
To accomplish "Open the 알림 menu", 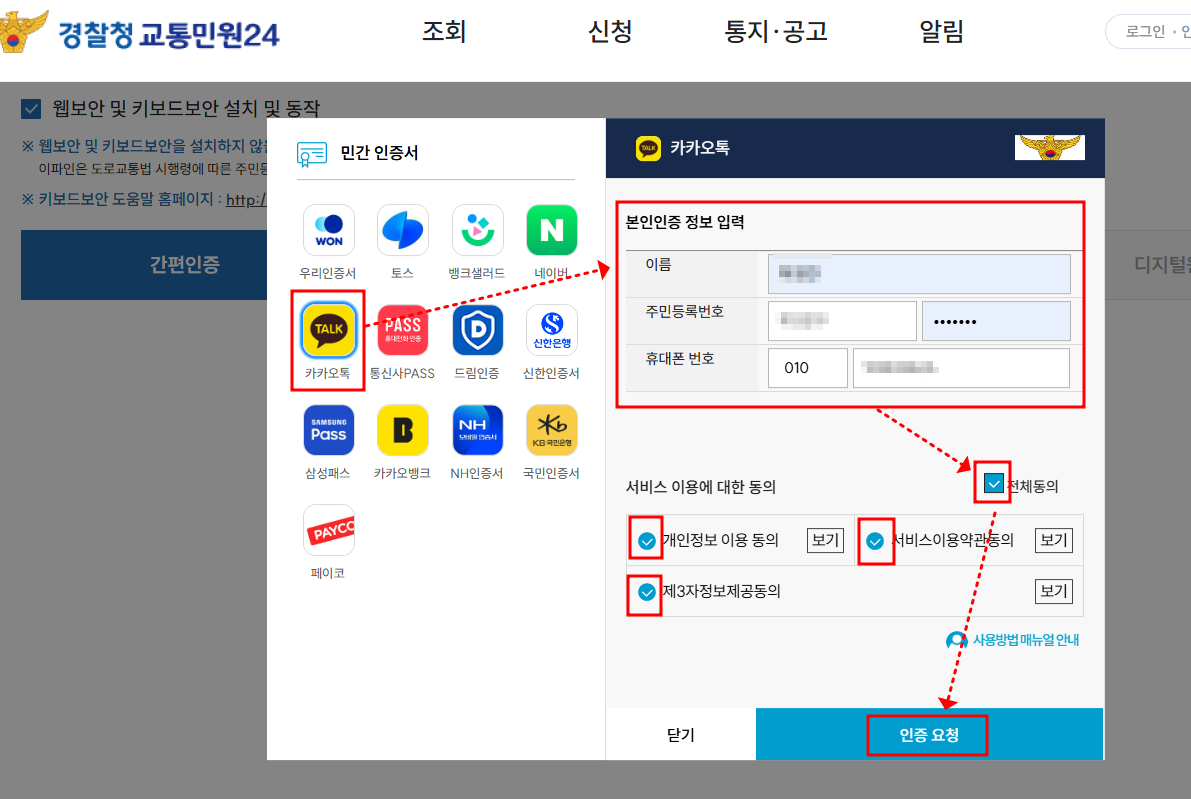I will 941,32.
